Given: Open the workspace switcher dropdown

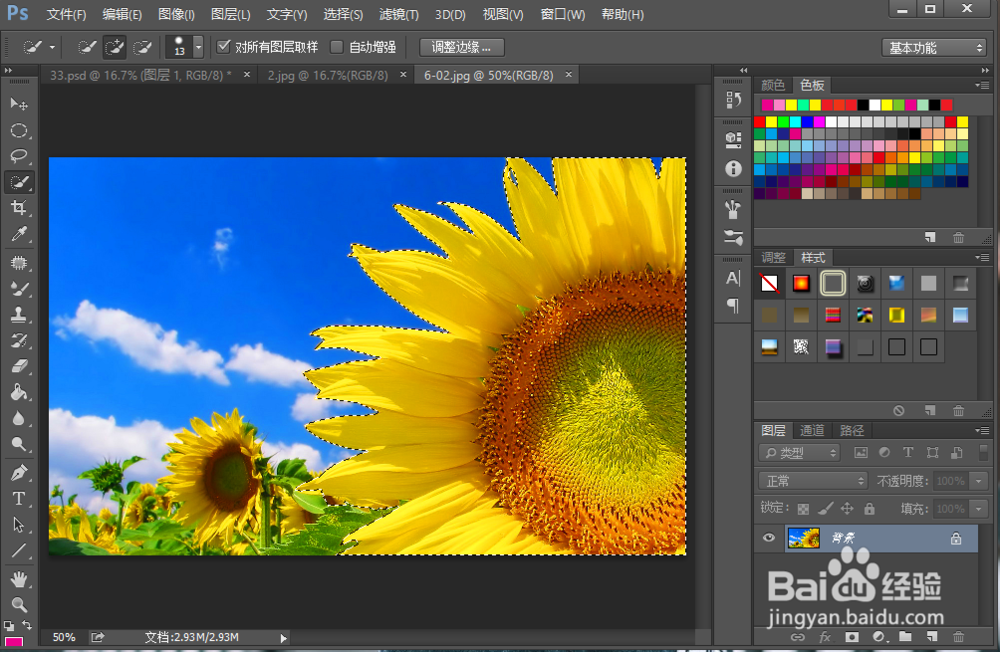Looking at the screenshot, I should click(x=934, y=48).
